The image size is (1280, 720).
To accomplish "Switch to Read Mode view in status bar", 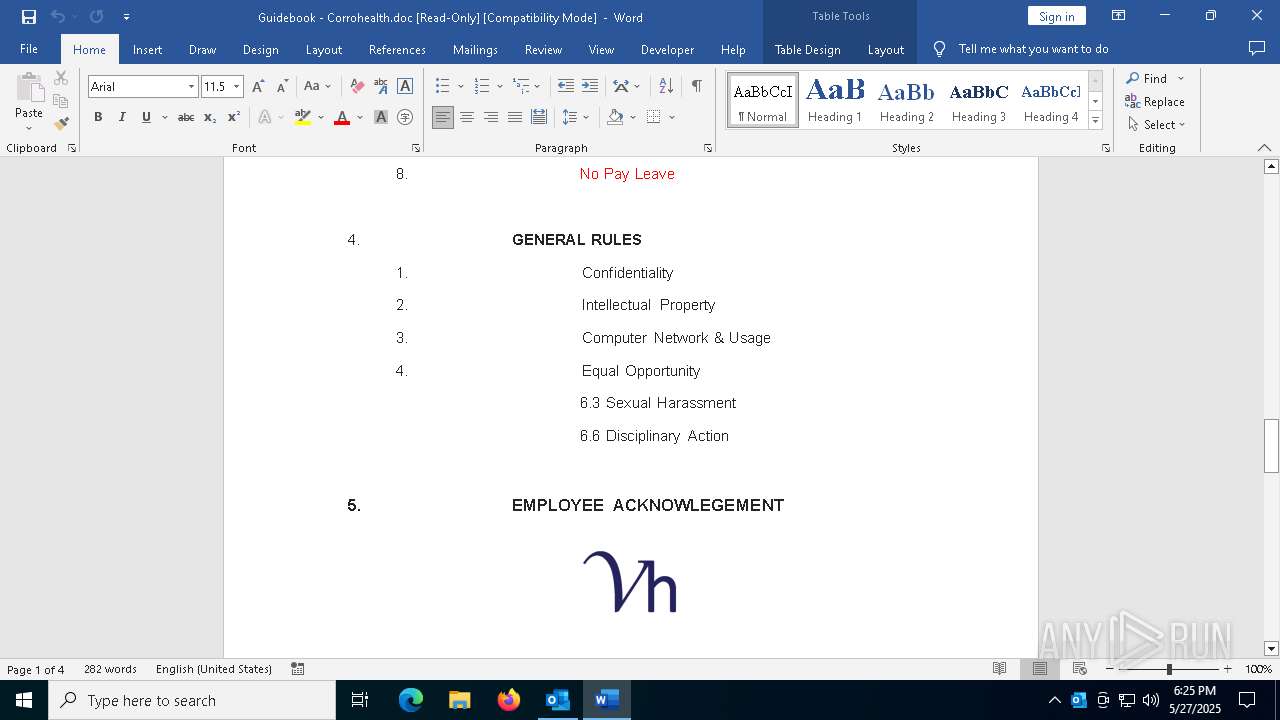I will click(999, 669).
